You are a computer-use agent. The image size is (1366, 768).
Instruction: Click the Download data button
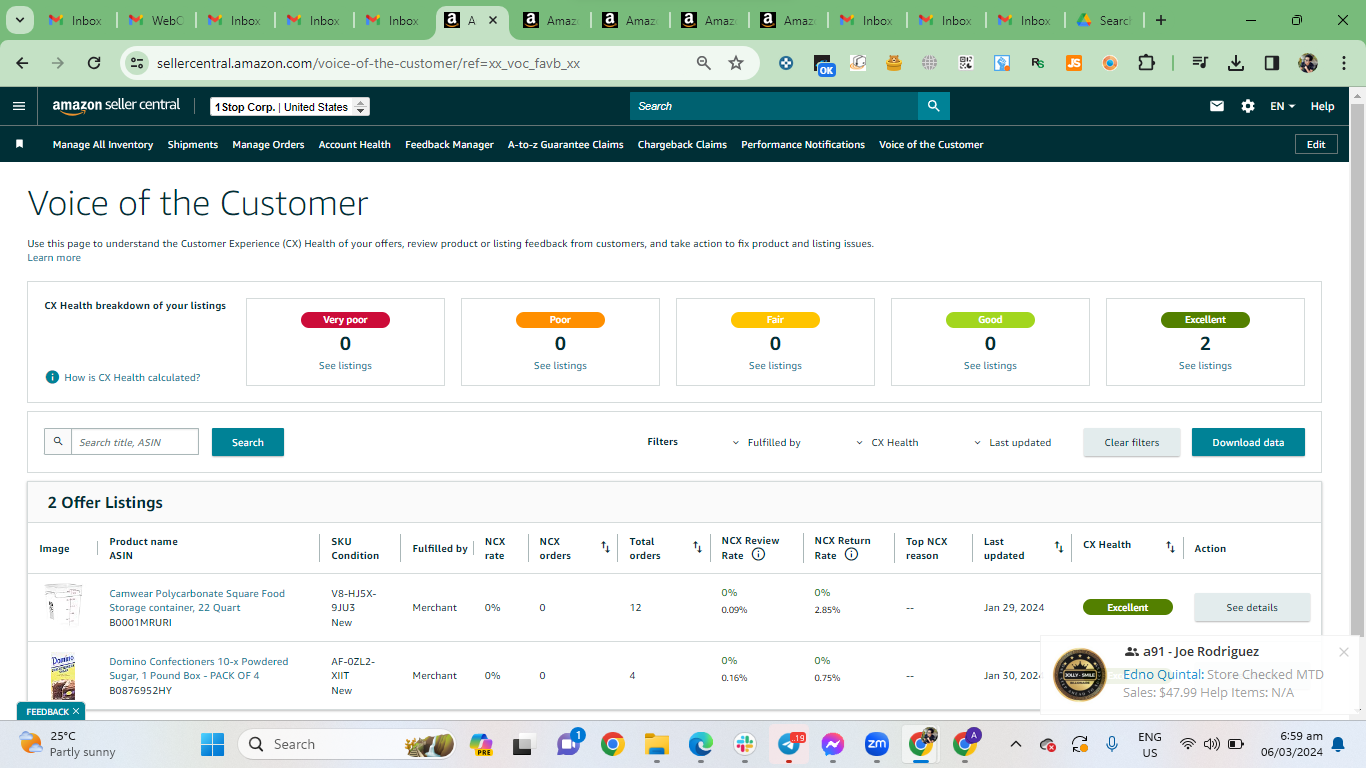pyautogui.click(x=1248, y=442)
